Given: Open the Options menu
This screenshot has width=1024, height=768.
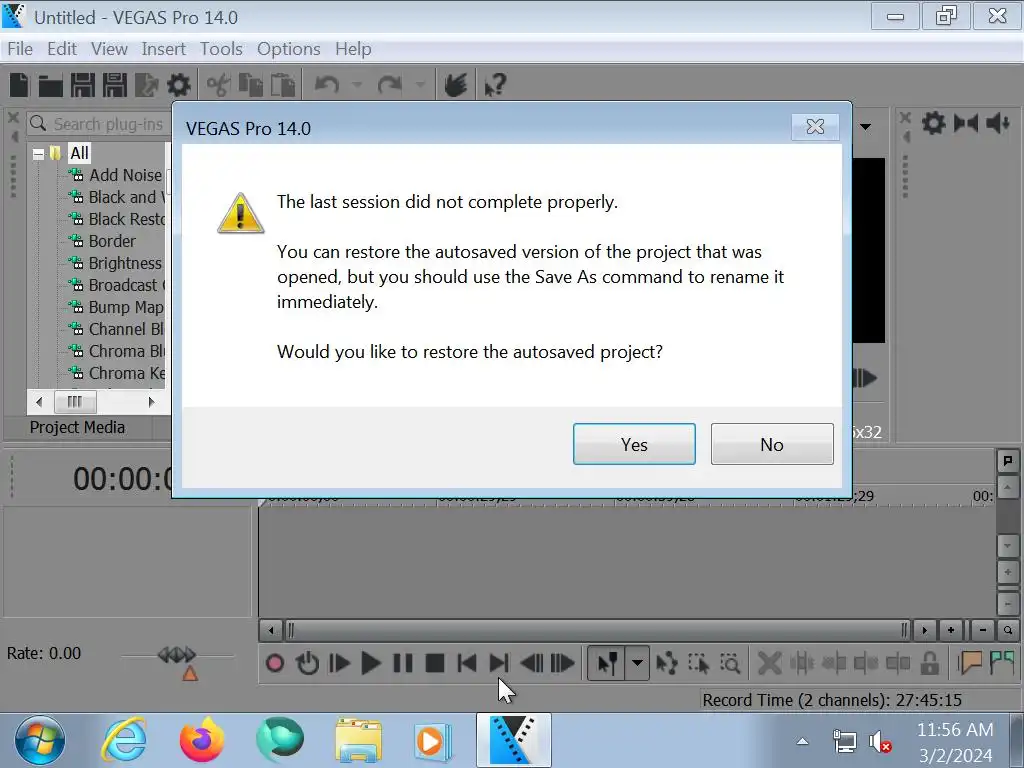Looking at the screenshot, I should (x=289, y=49).
